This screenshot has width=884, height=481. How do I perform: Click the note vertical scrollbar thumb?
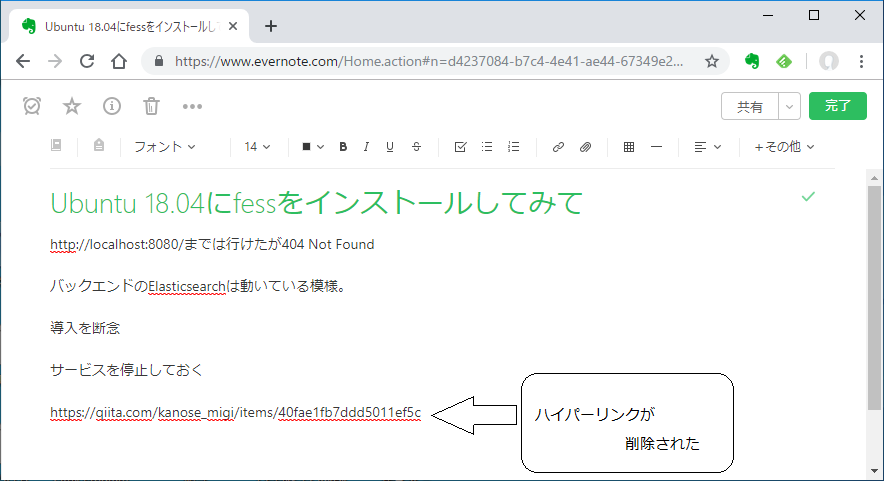pyautogui.click(x=874, y=298)
